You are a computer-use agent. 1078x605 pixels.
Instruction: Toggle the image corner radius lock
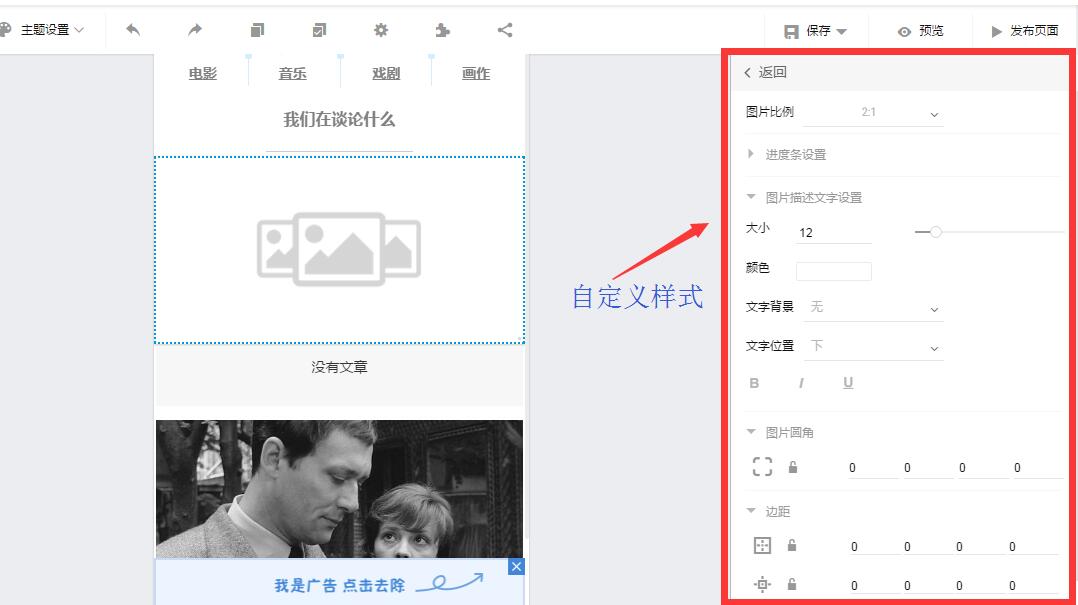point(793,467)
